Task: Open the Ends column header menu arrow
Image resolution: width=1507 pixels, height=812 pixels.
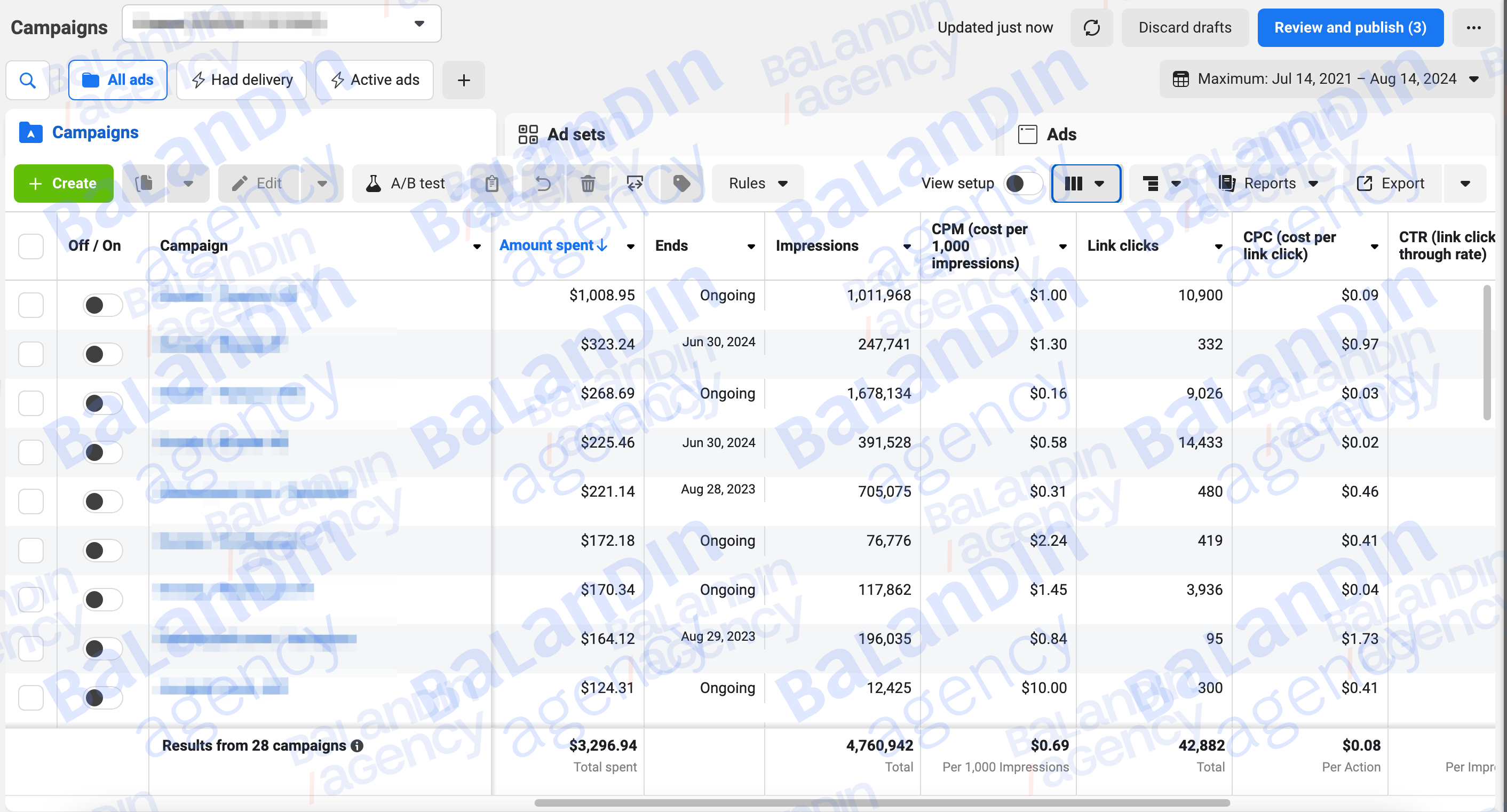Action: (751, 246)
